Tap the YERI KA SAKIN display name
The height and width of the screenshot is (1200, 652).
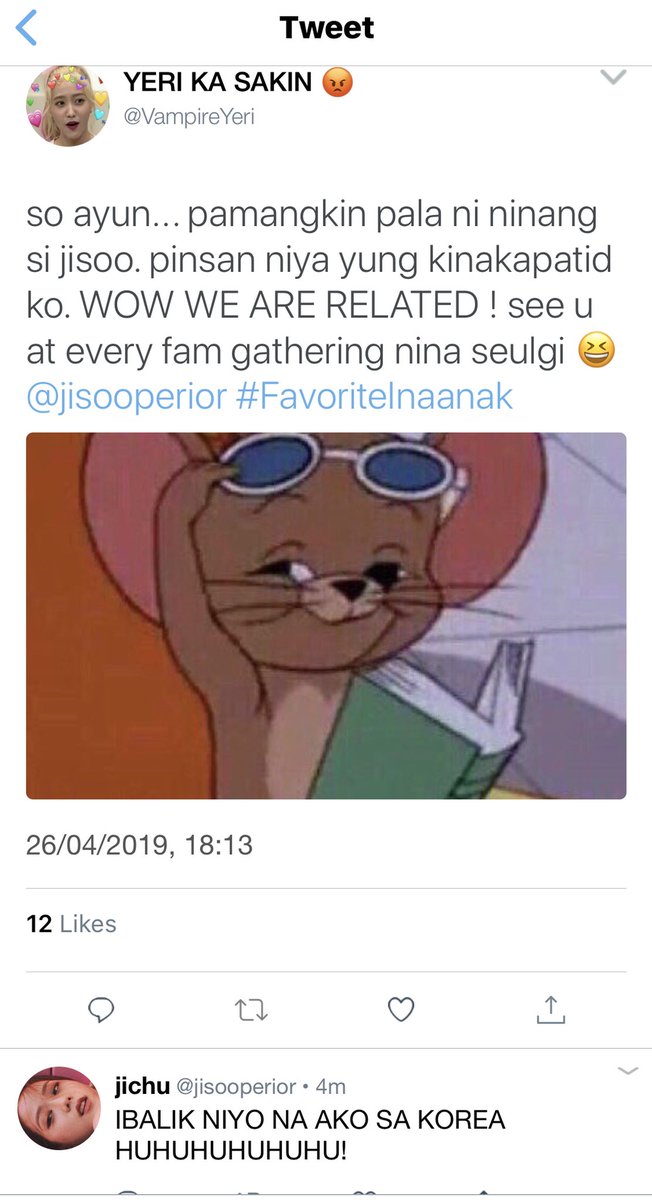pyautogui.click(x=218, y=82)
